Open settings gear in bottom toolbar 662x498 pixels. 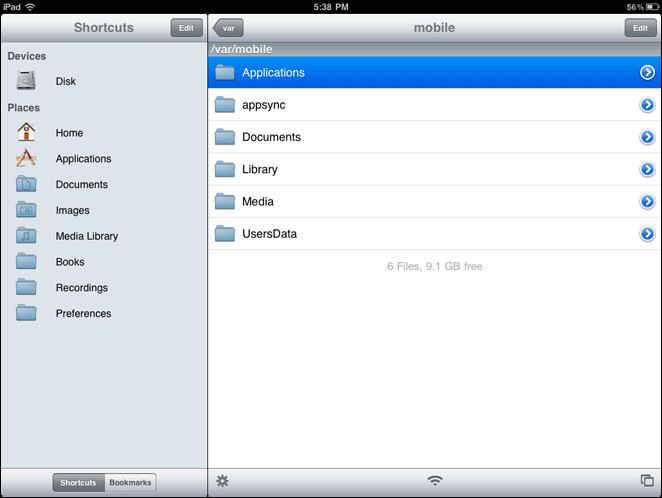coord(222,481)
